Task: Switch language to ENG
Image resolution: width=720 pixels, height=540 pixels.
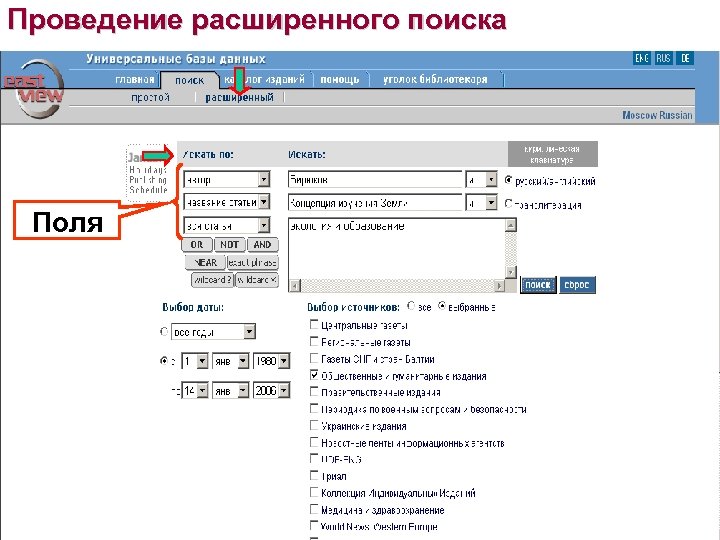Action: (641, 58)
